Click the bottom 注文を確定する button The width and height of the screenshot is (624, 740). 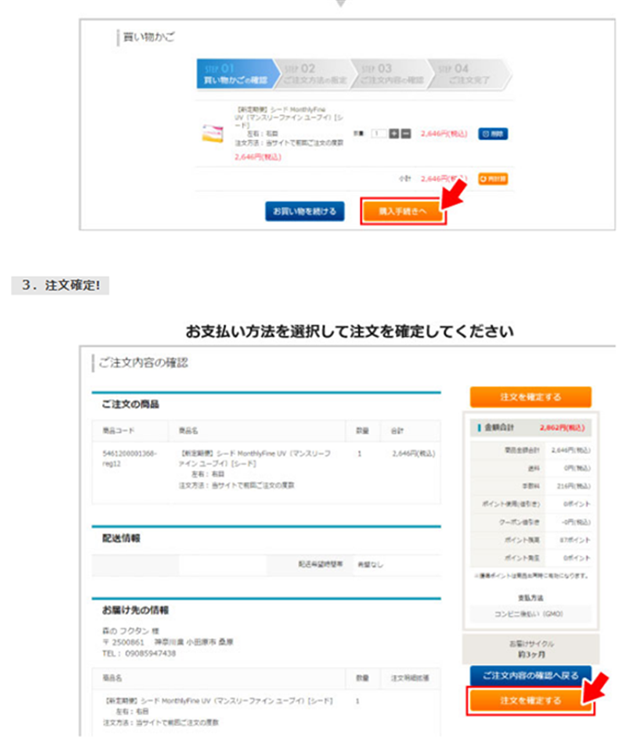[x=531, y=701]
